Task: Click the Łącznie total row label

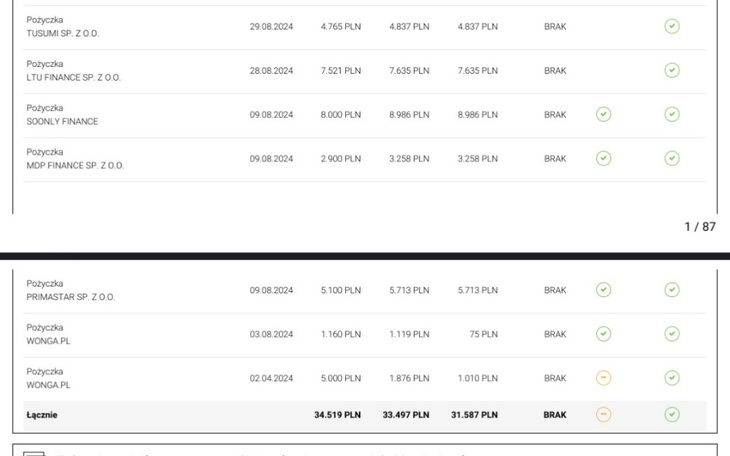Action: tap(42, 414)
